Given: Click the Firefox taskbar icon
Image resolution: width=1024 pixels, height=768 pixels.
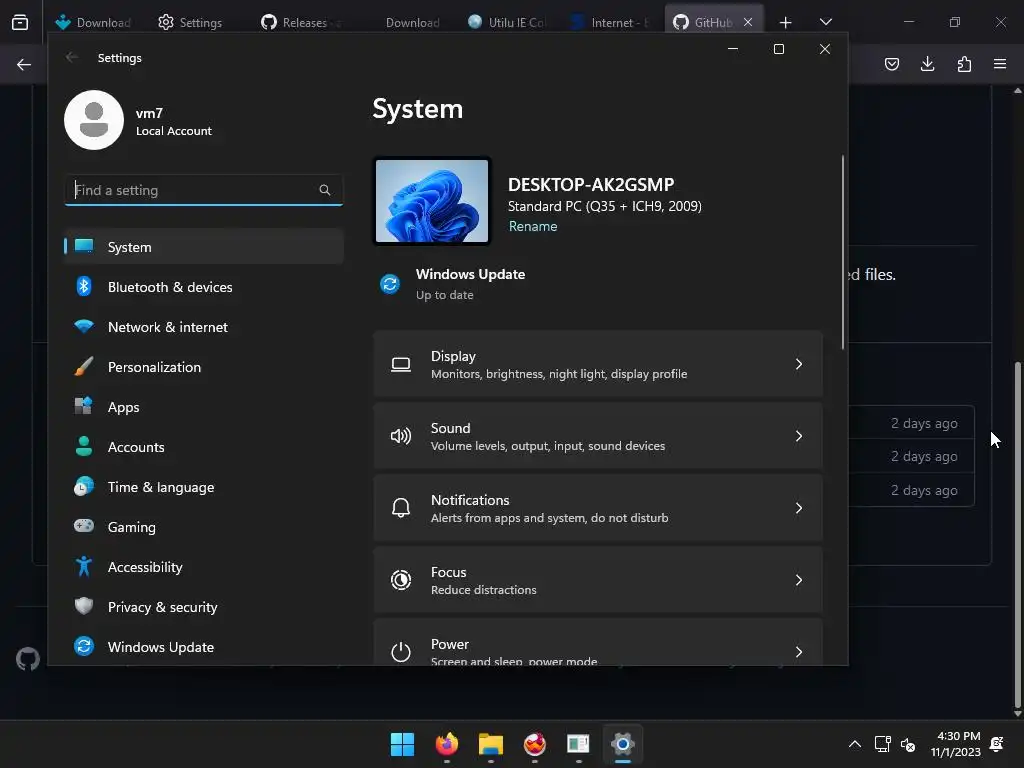Looking at the screenshot, I should 447,744.
